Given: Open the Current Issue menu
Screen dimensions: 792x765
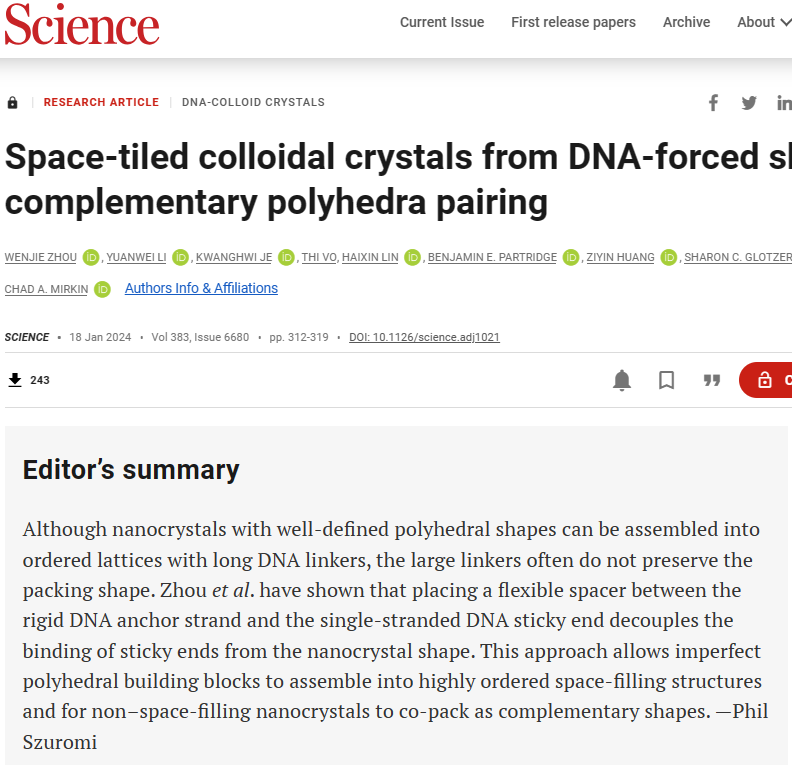Looking at the screenshot, I should coord(442,22).
